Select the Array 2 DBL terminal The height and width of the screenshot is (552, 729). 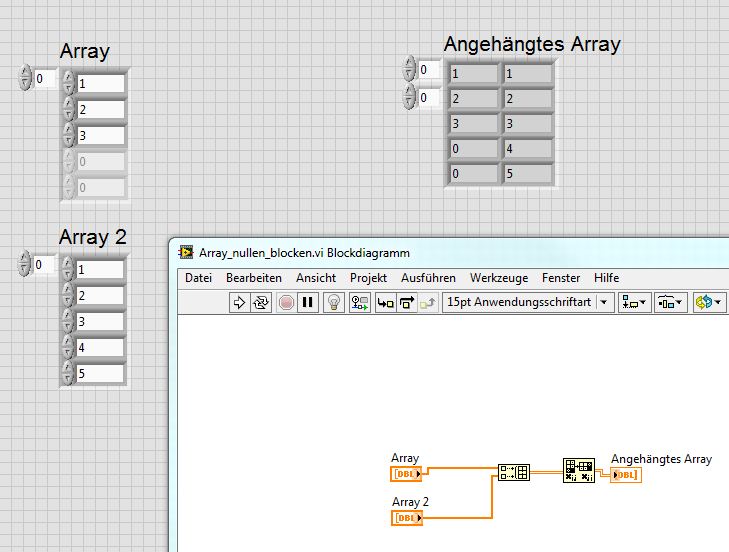(x=407, y=518)
